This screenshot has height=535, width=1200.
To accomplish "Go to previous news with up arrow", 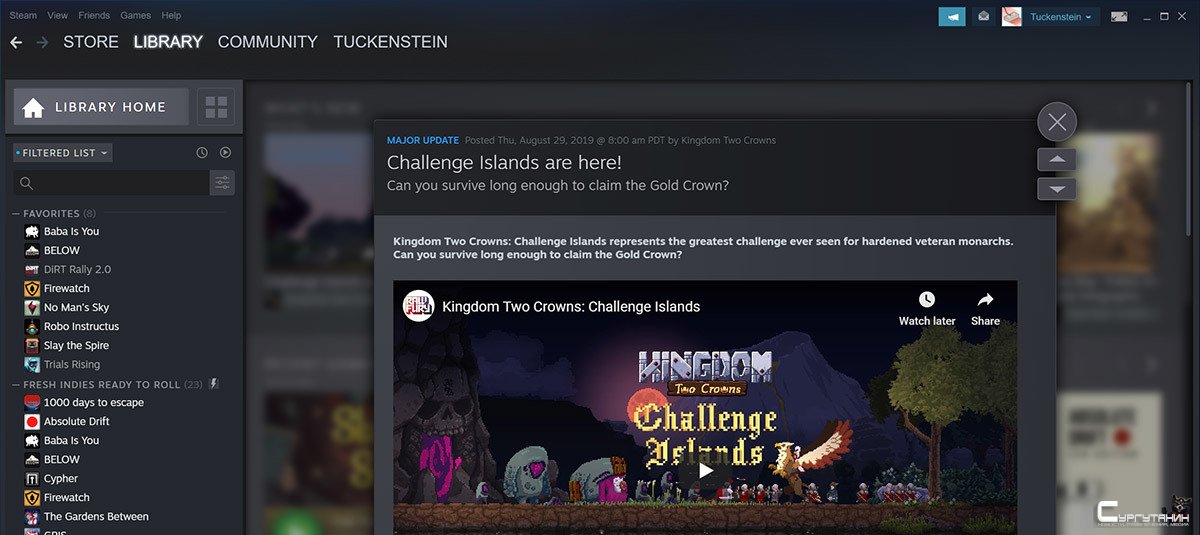I will click(x=1057, y=160).
